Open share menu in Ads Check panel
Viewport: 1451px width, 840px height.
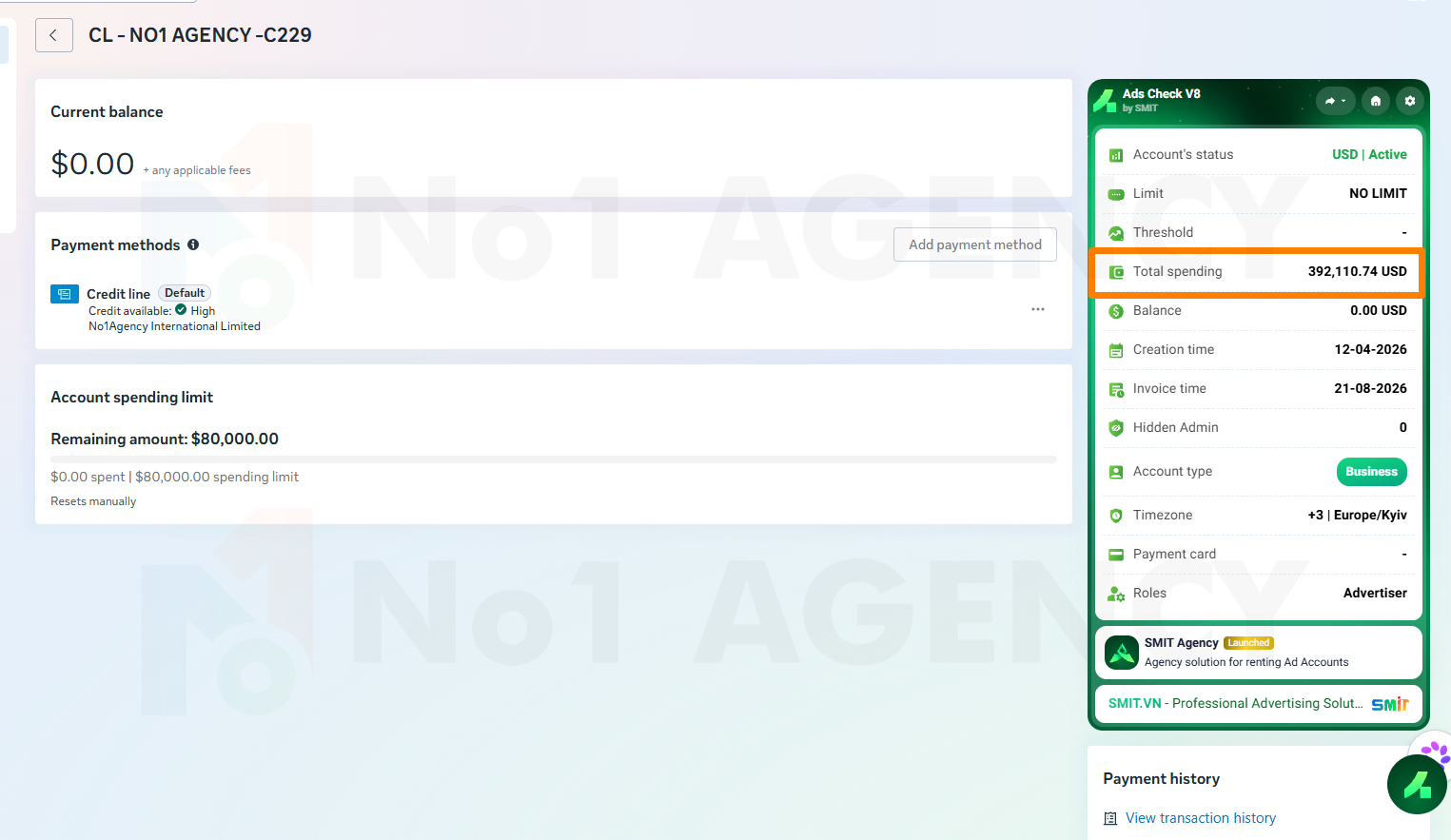(x=1335, y=101)
